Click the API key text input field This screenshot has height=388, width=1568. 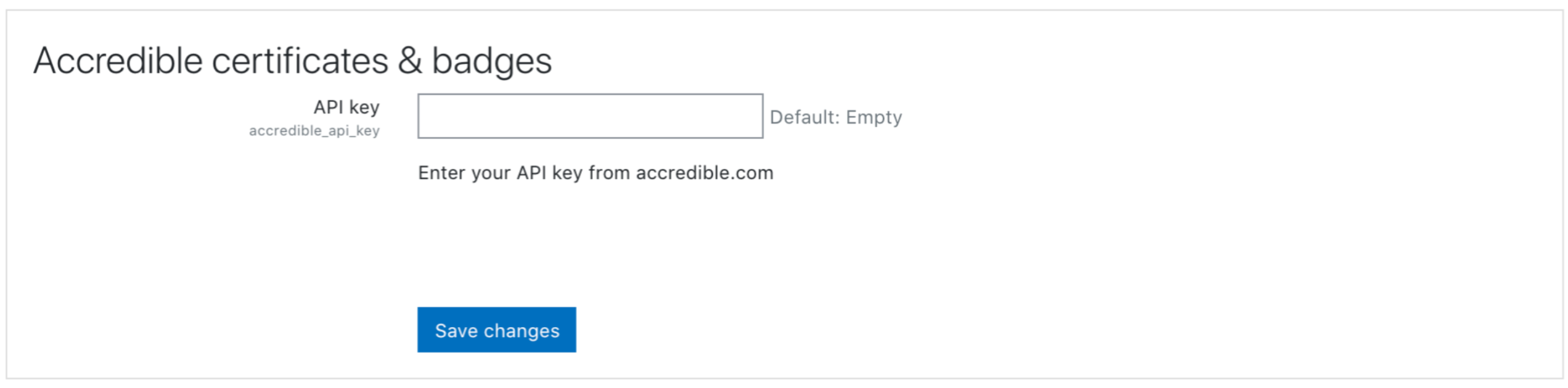(590, 116)
